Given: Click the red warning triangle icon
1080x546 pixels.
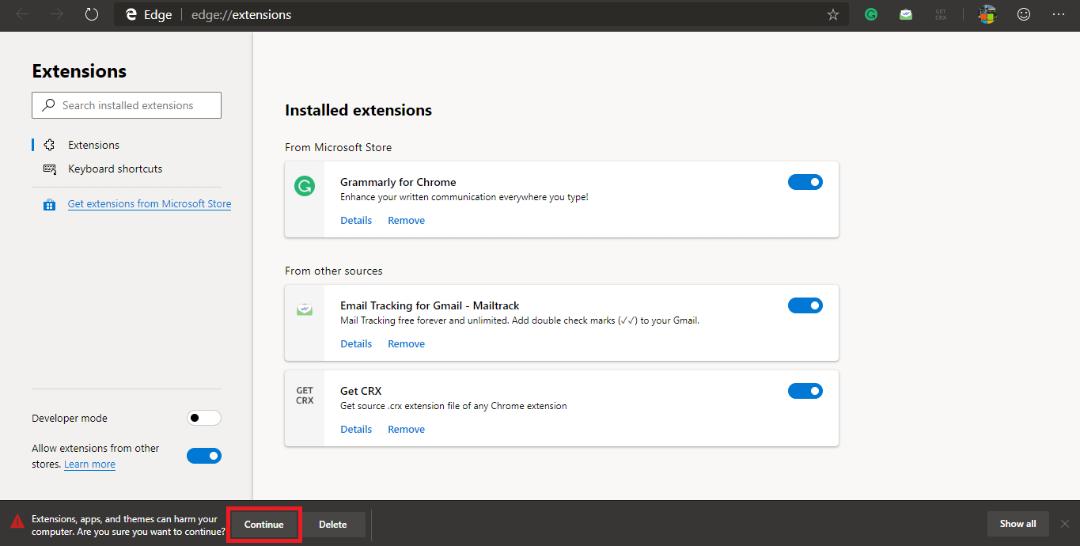Looking at the screenshot, I should [x=17, y=521].
